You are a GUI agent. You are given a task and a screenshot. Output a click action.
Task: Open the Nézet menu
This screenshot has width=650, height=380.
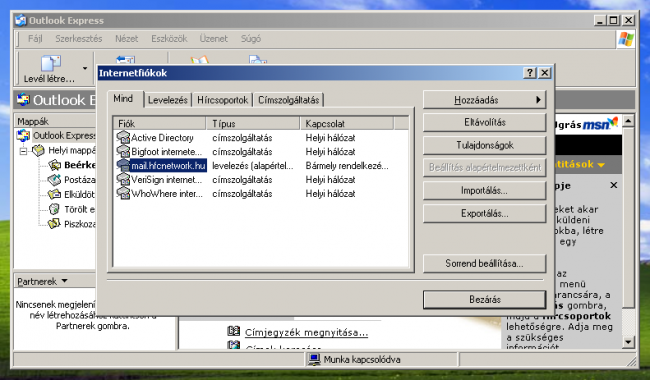(126, 39)
